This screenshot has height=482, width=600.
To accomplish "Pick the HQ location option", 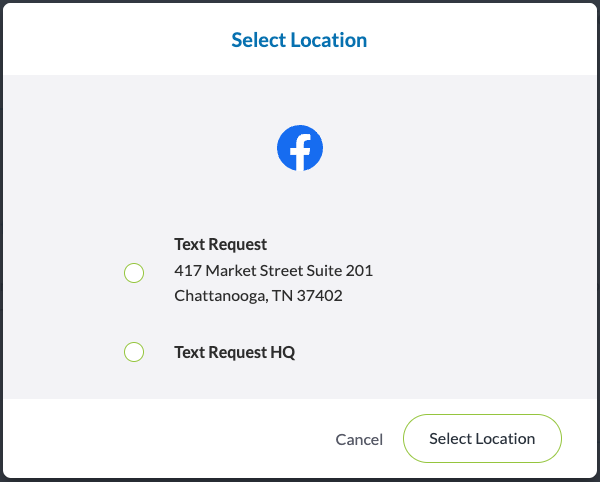I will pos(134,352).
